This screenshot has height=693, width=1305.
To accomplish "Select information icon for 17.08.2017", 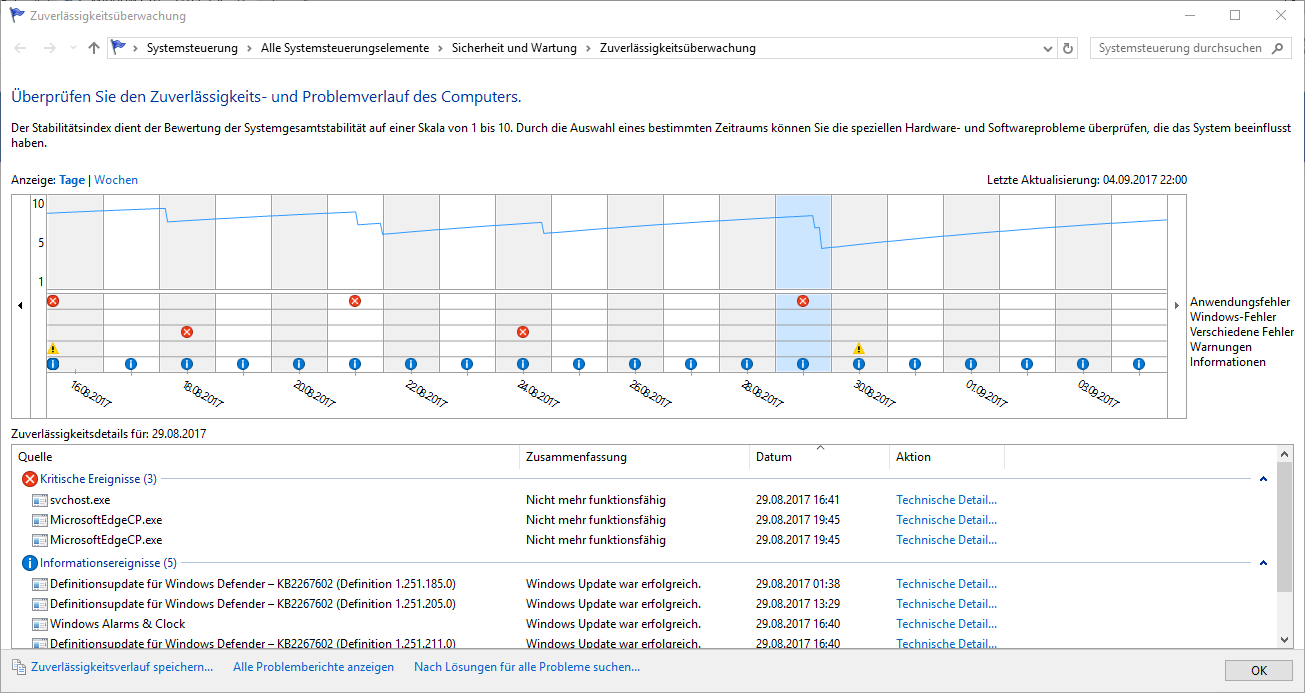I will pos(131,364).
